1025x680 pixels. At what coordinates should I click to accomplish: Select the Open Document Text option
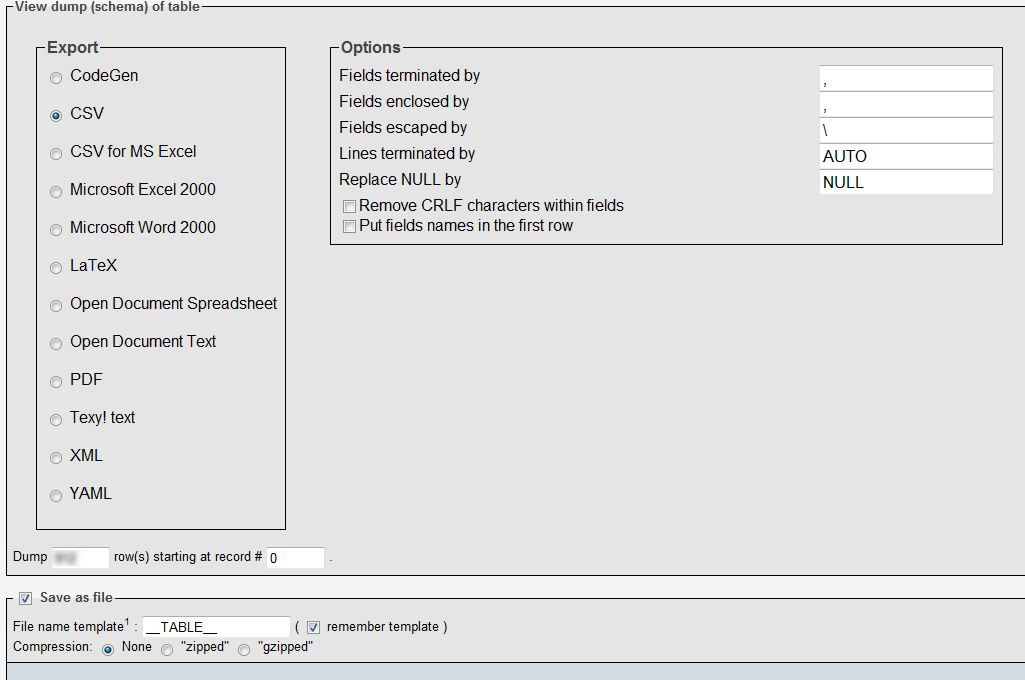(56, 344)
